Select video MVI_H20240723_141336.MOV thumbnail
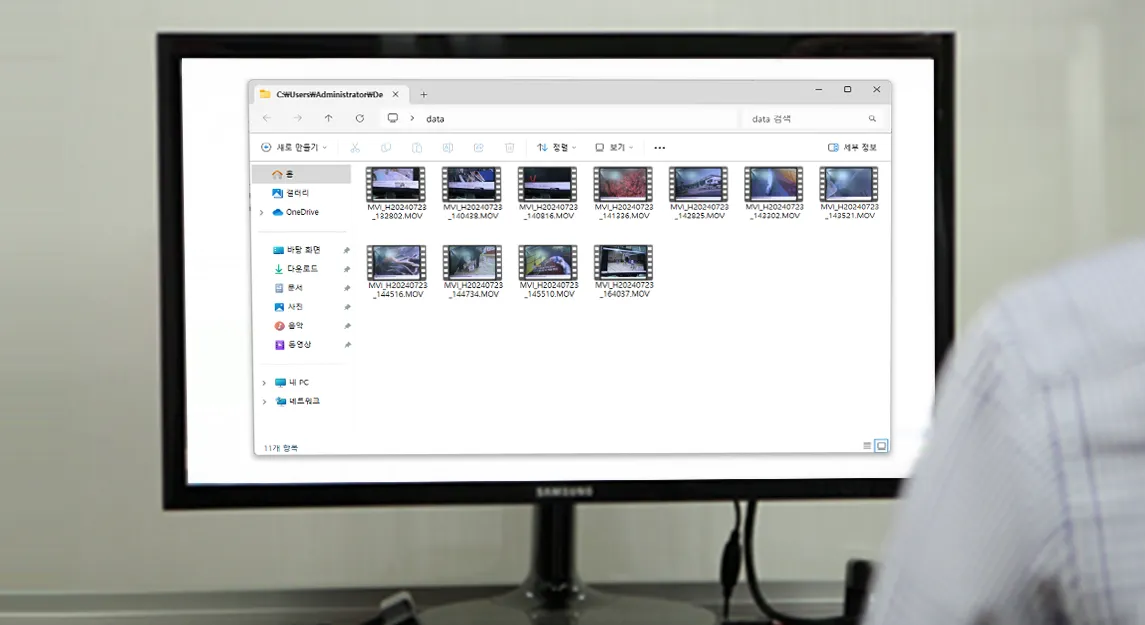The image size is (1145, 625). [x=623, y=185]
